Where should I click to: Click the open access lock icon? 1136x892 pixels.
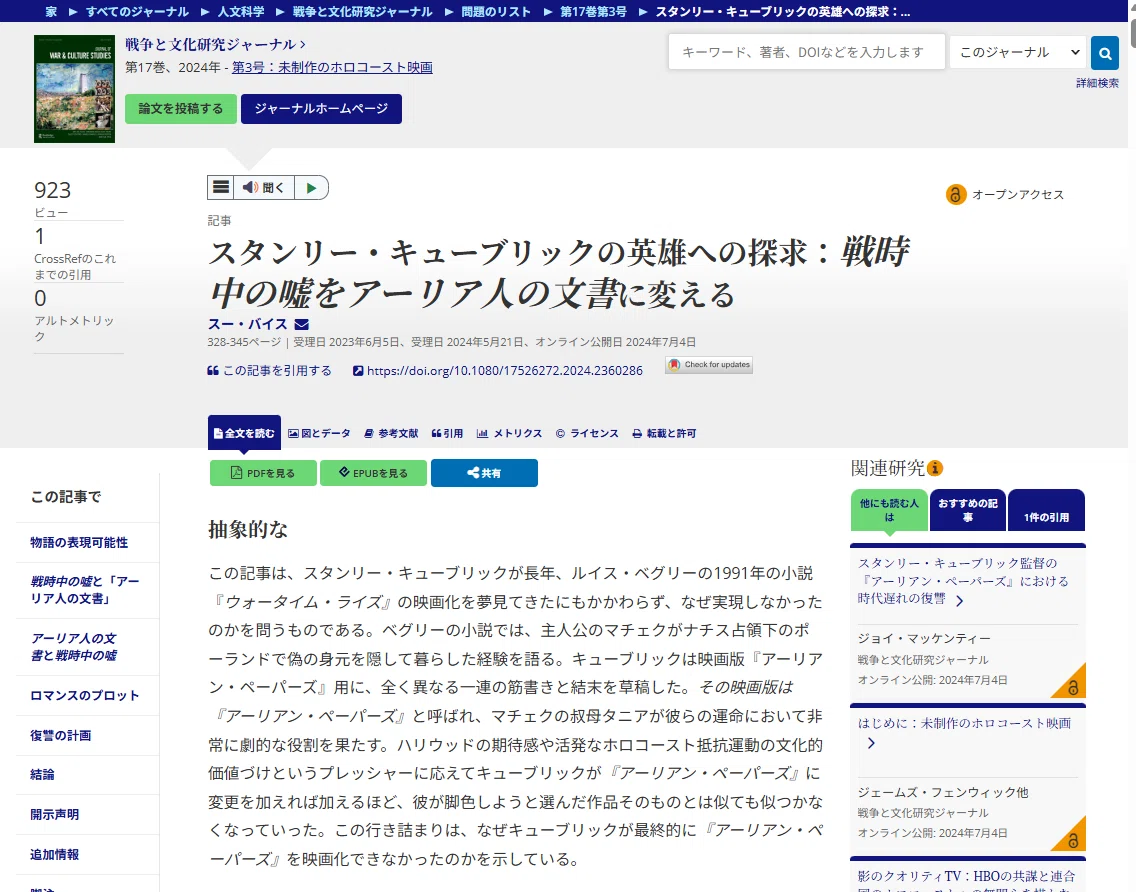(956, 194)
